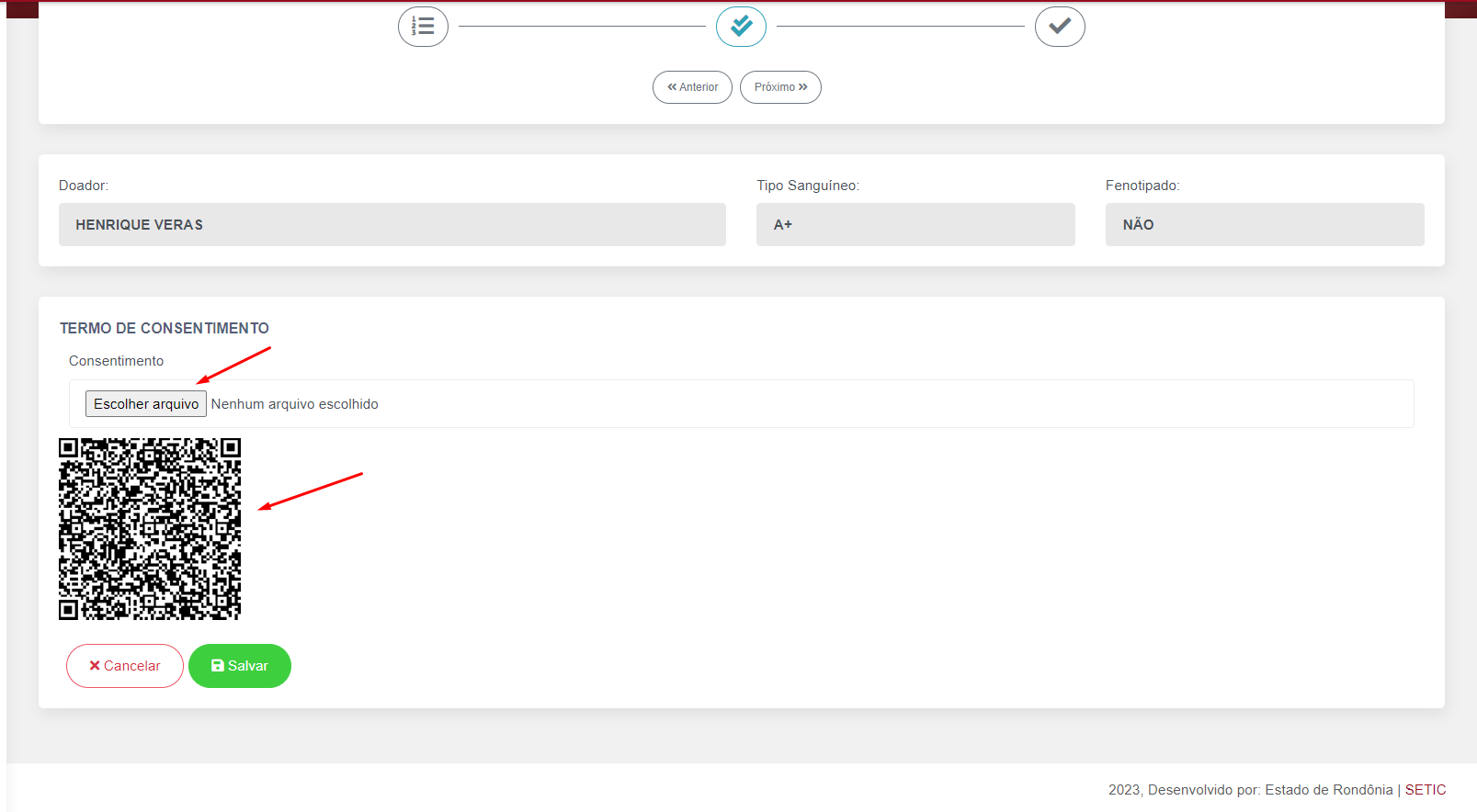Click the Doador: label
Image resolution: width=1477 pixels, height=812 pixels.
click(x=84, y=186)
